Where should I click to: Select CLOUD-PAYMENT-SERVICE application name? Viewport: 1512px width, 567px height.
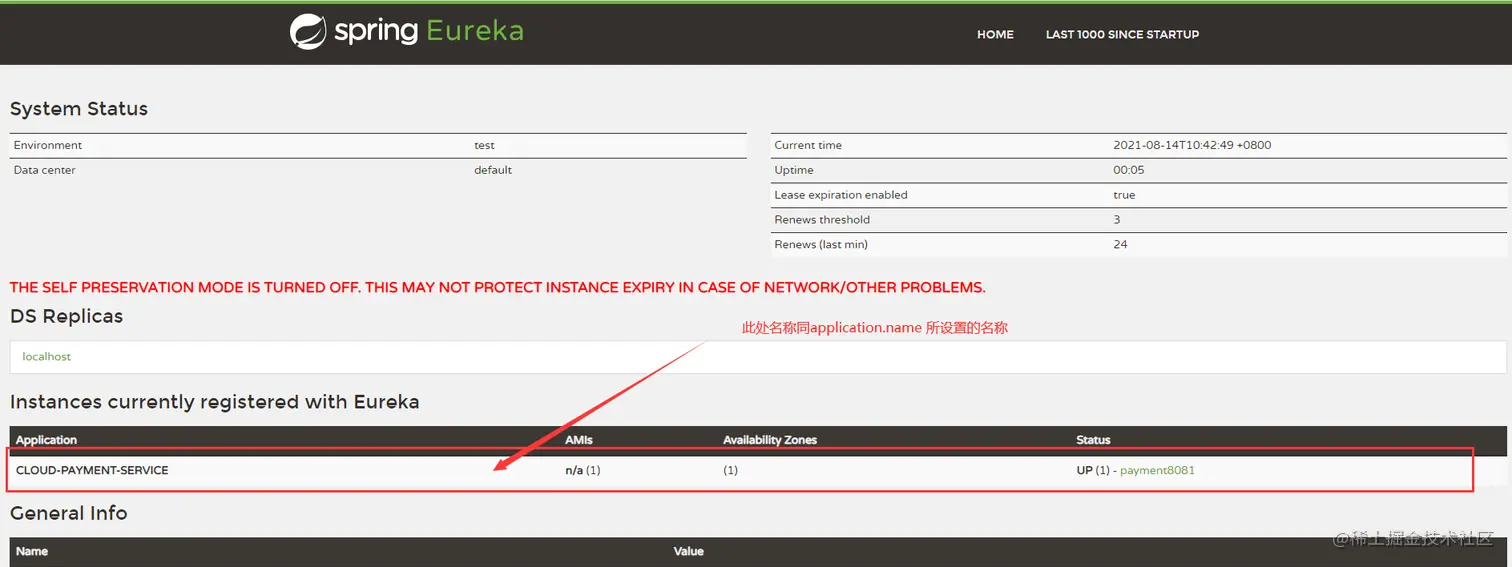click(92, 470)
